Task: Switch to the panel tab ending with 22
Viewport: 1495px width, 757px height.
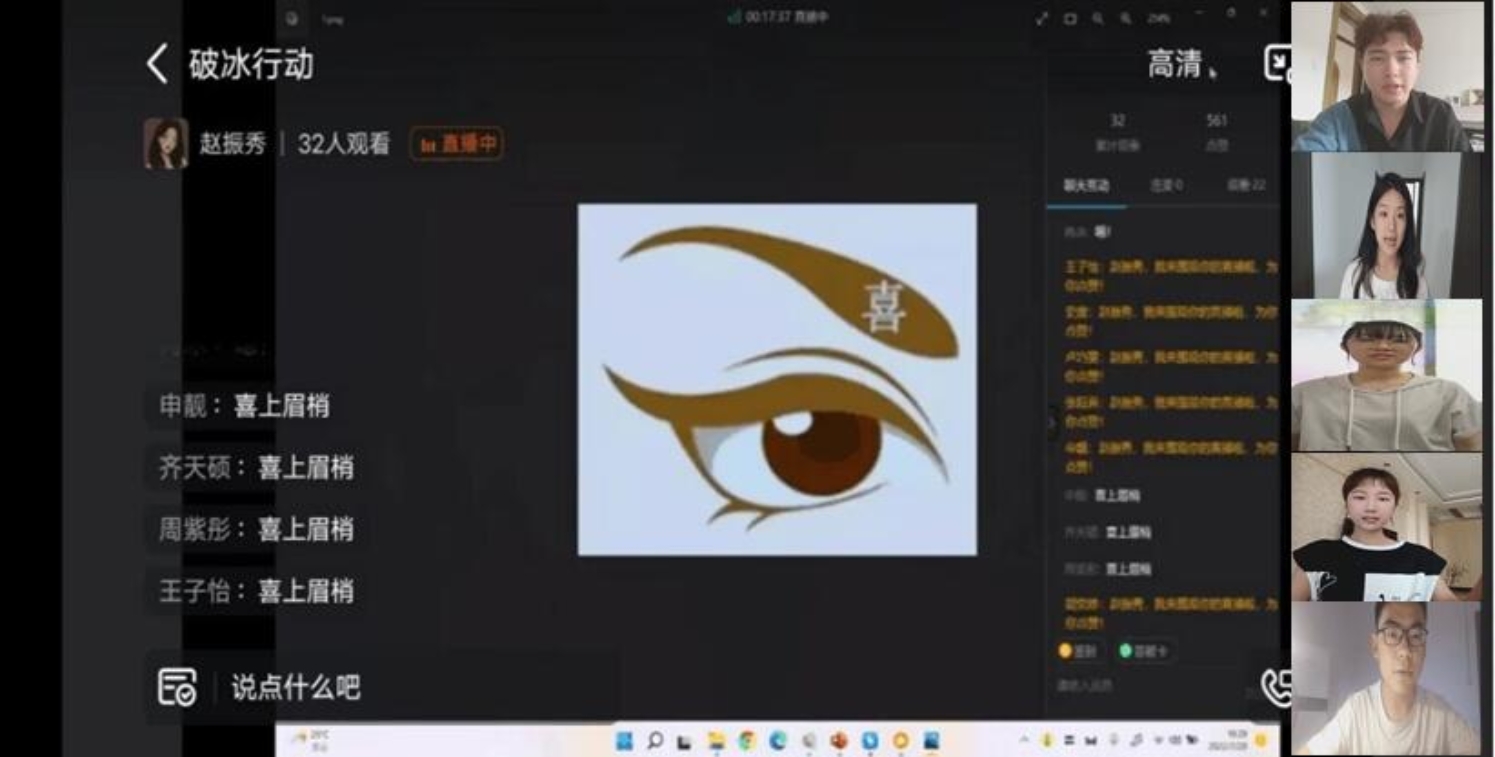Action: [x=1246, y=185]
